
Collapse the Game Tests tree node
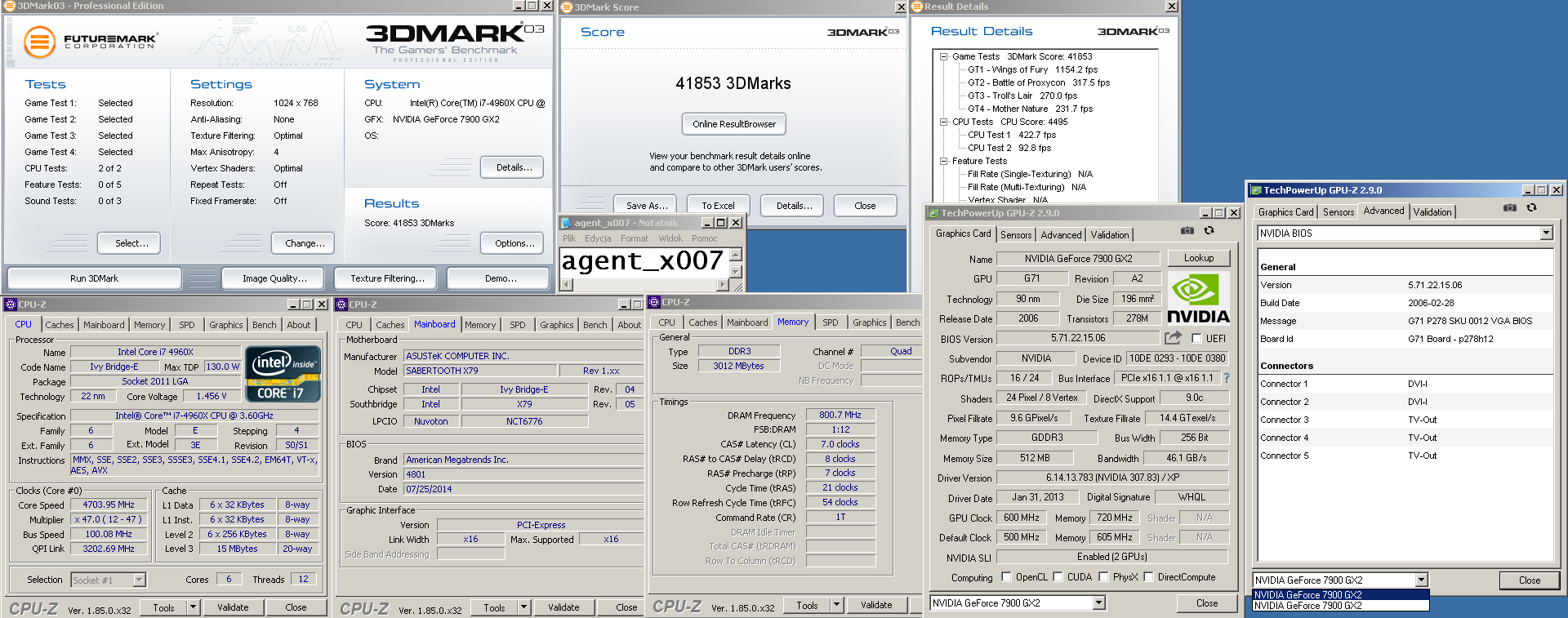pyautogui.click(x=943, y=56)
